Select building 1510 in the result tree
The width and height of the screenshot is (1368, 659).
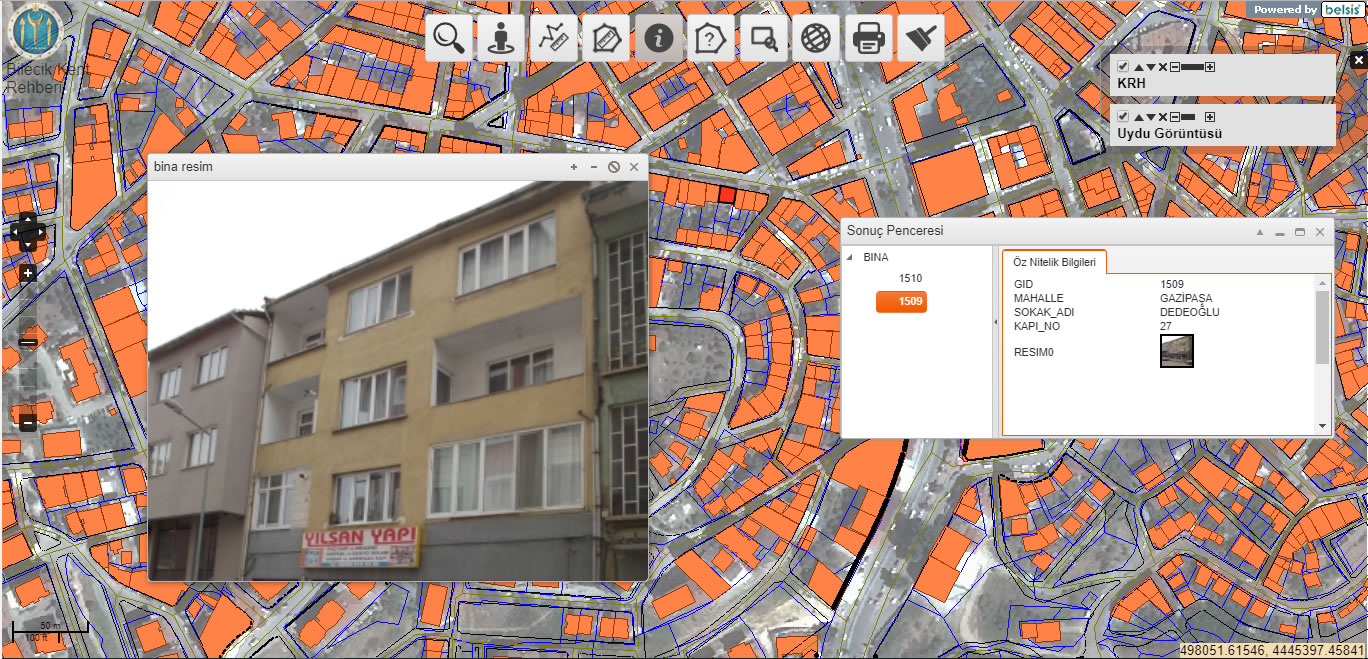point(910,279)
